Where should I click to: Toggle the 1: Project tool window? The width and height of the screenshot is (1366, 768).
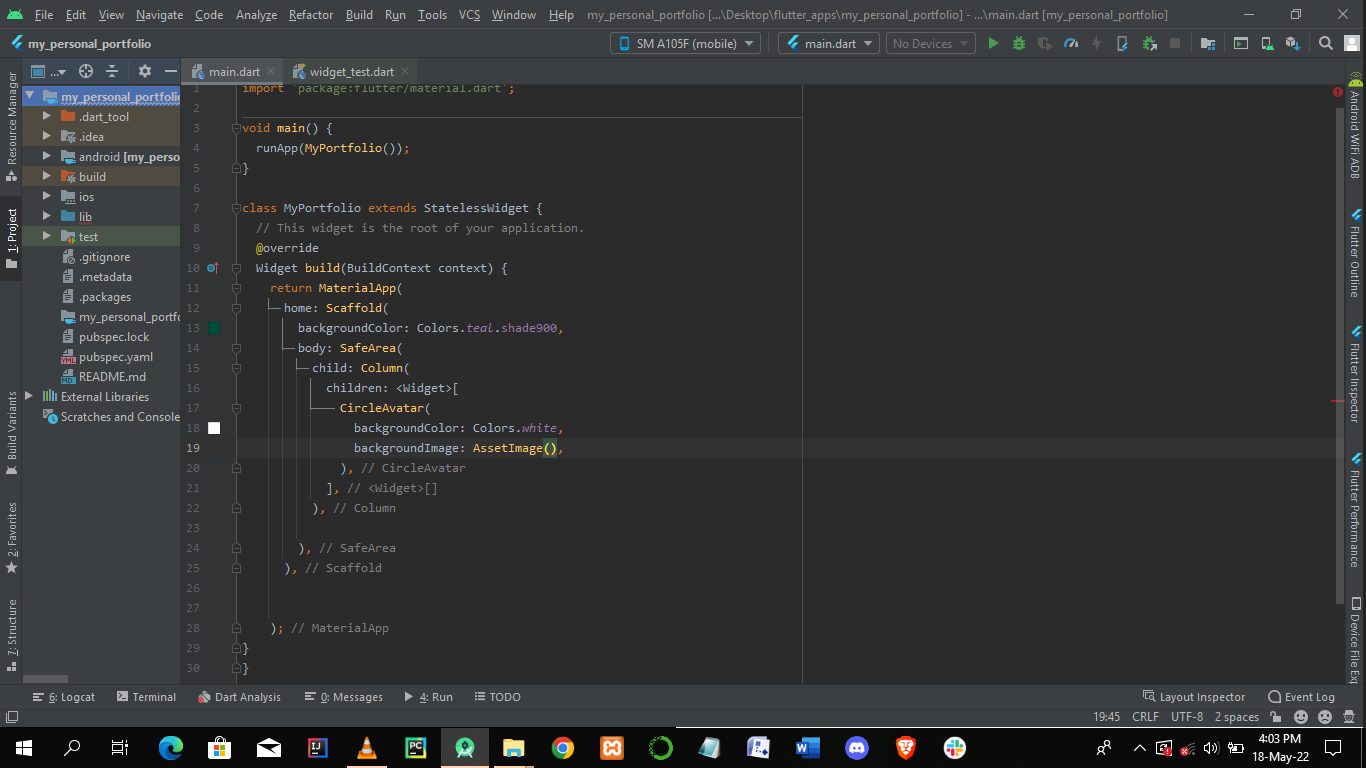click(11, 239)
